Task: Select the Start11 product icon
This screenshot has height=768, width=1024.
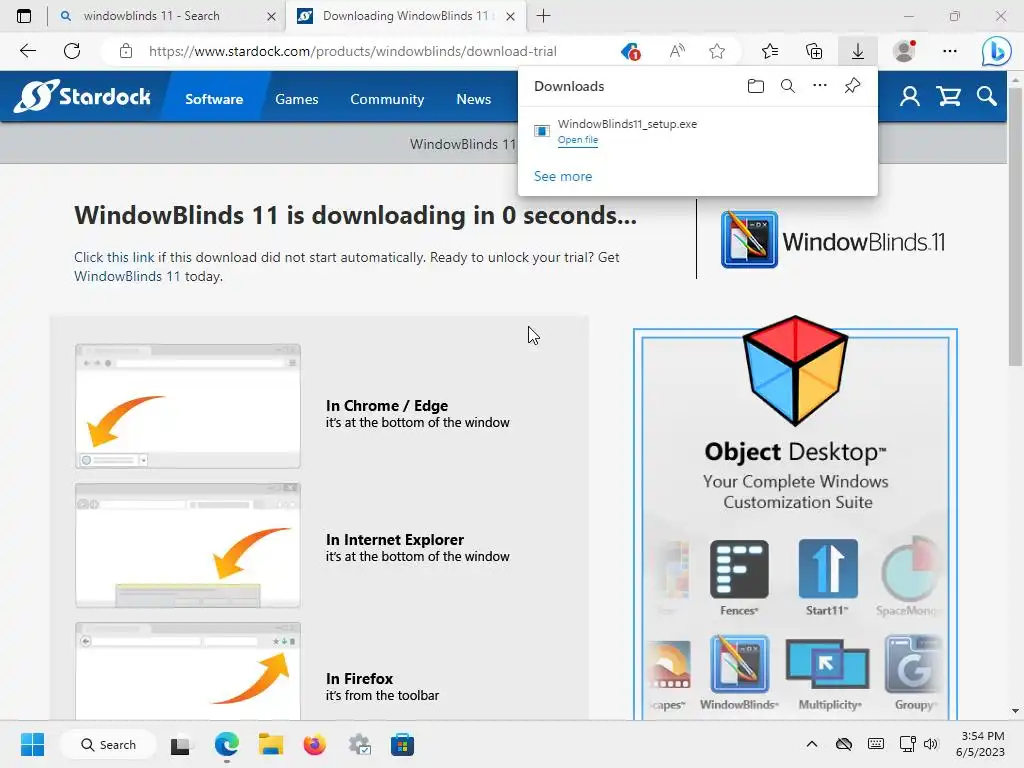Action: tap(827, 569)
